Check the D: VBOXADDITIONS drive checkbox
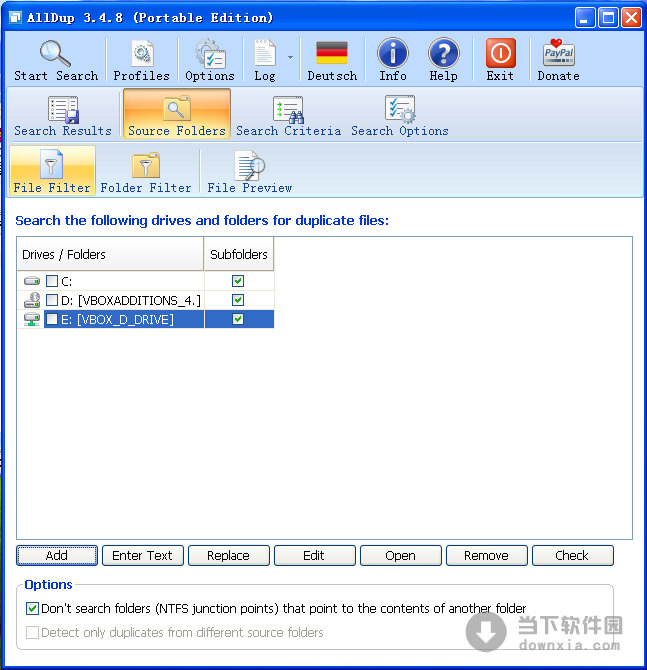The width and height of the screenshot is (647, 670). pyautogui.click(x=52, y=300)
